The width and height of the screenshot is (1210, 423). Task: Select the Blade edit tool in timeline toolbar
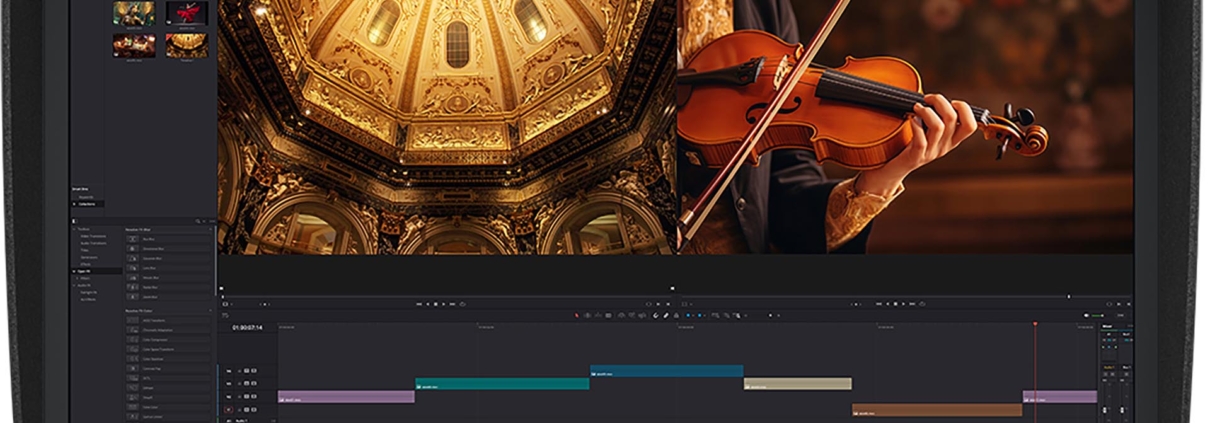(609, 315)
